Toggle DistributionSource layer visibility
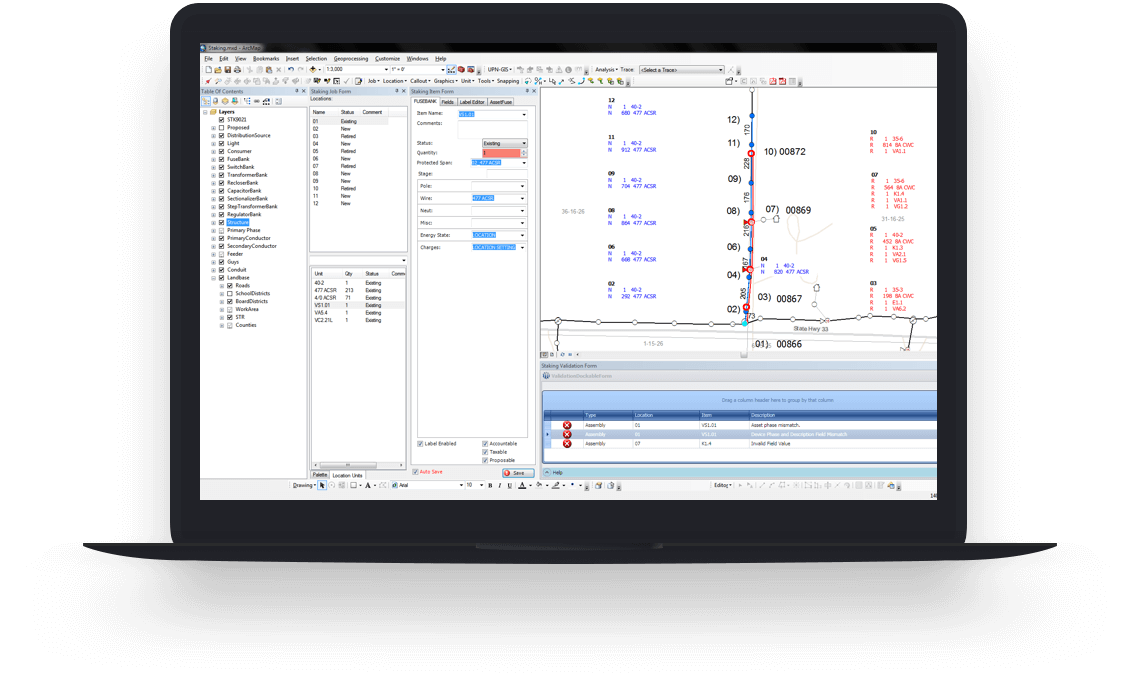 [222, 136]
